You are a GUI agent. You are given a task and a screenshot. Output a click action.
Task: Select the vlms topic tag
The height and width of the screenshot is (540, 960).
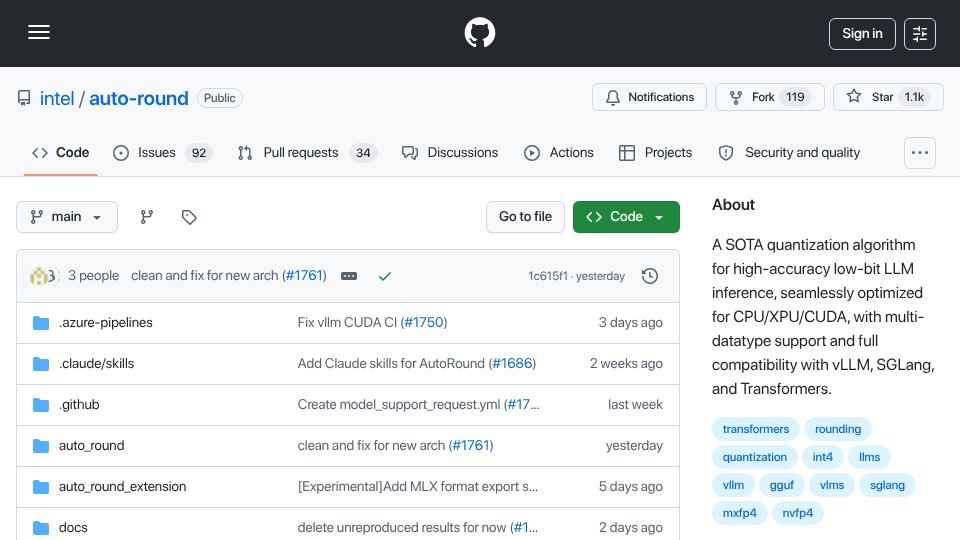point(831,486)
